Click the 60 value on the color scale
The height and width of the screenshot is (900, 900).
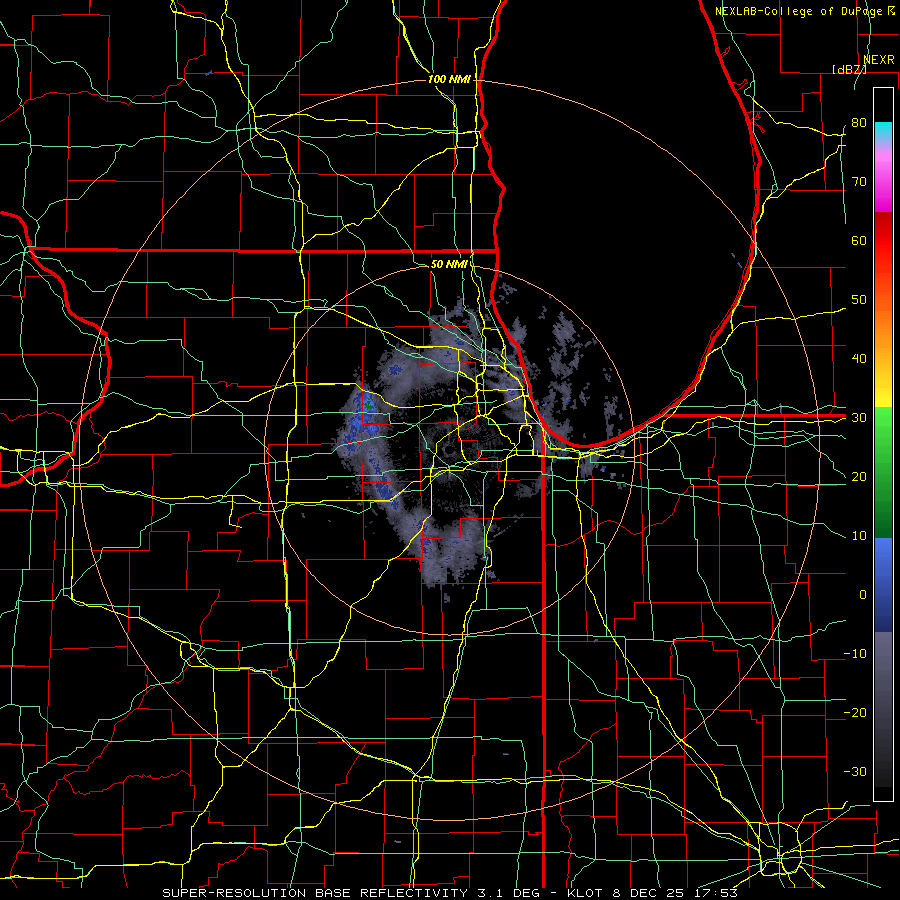coord(859,240)
